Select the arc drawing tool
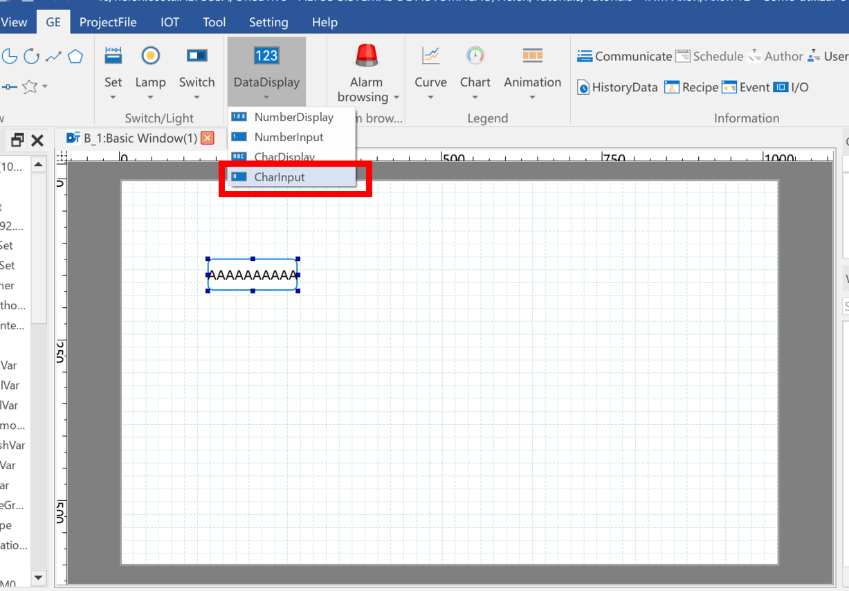The image size is (849, 591). coord(31,56)
